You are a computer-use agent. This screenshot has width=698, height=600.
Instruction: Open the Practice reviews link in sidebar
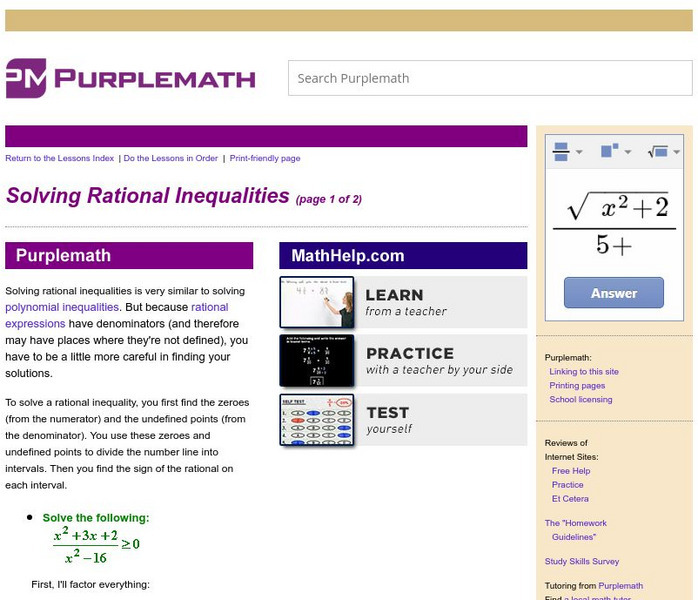pyautogui.click(x=567, y=485)
